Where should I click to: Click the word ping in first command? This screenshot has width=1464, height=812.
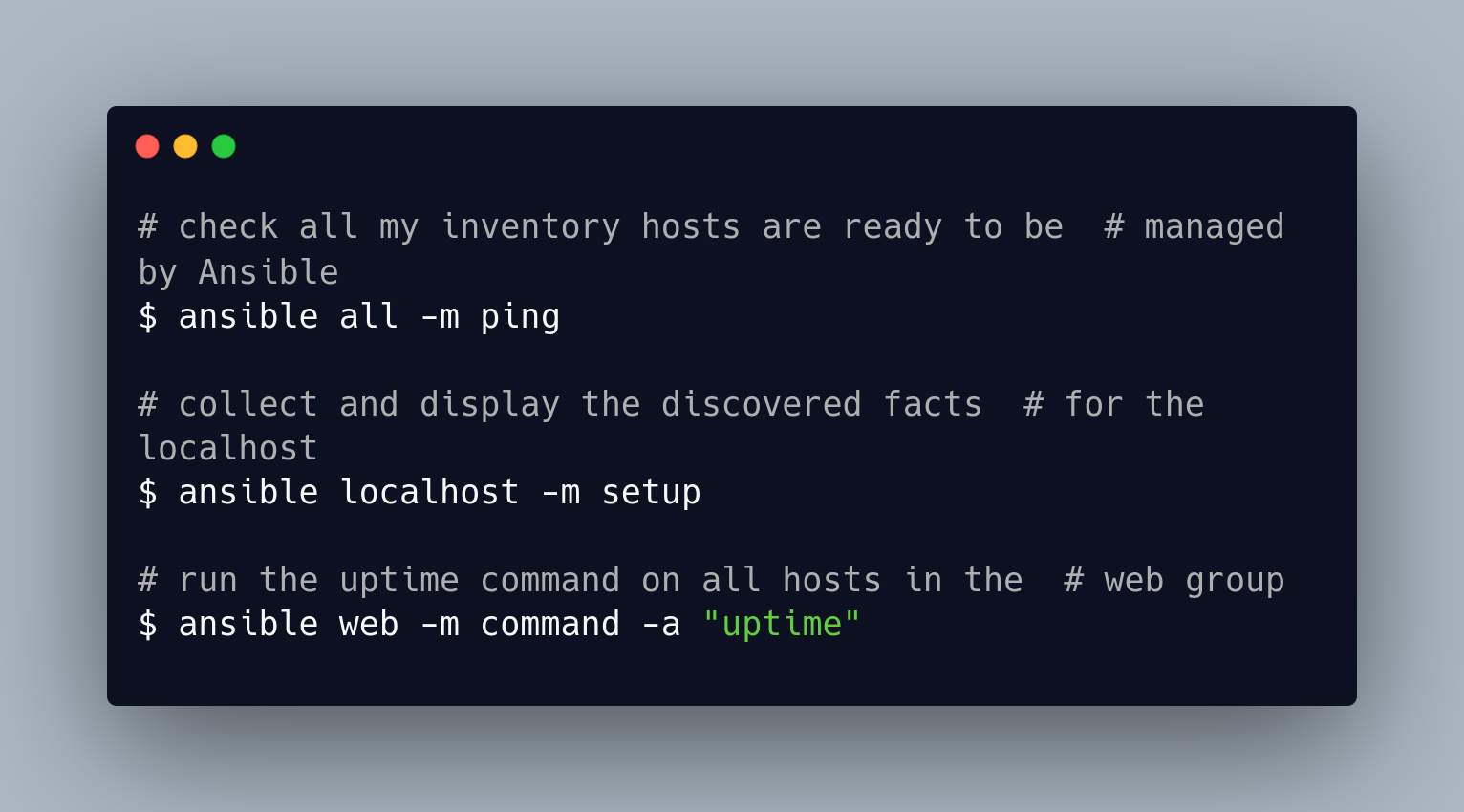(x=520, y=317)
